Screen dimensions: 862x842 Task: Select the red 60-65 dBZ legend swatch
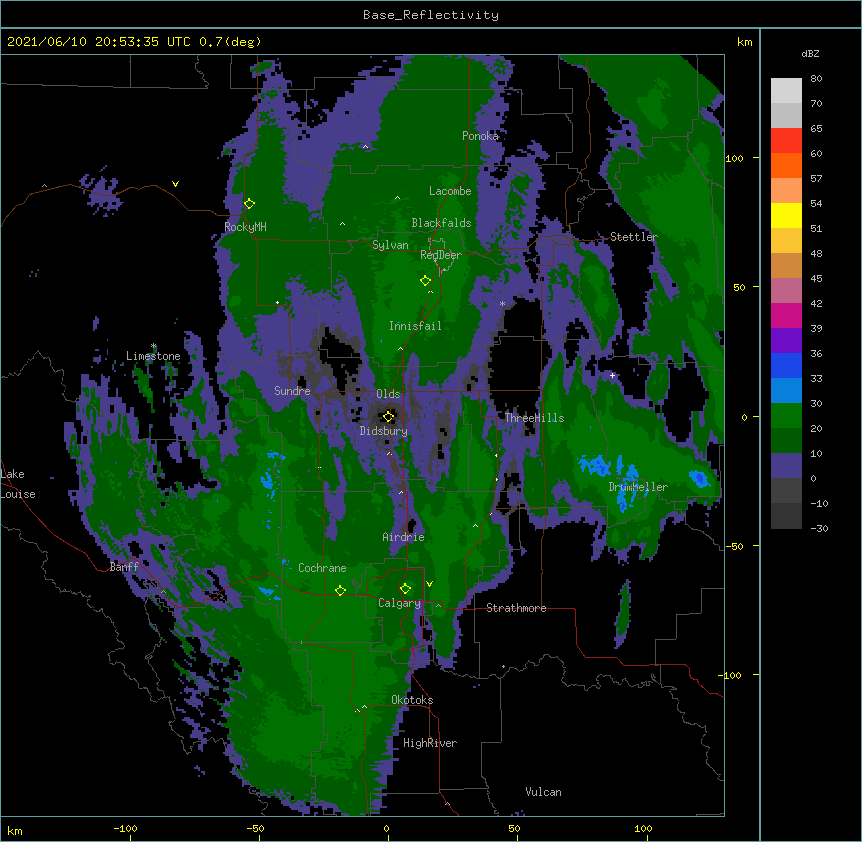tap(786, 141)
